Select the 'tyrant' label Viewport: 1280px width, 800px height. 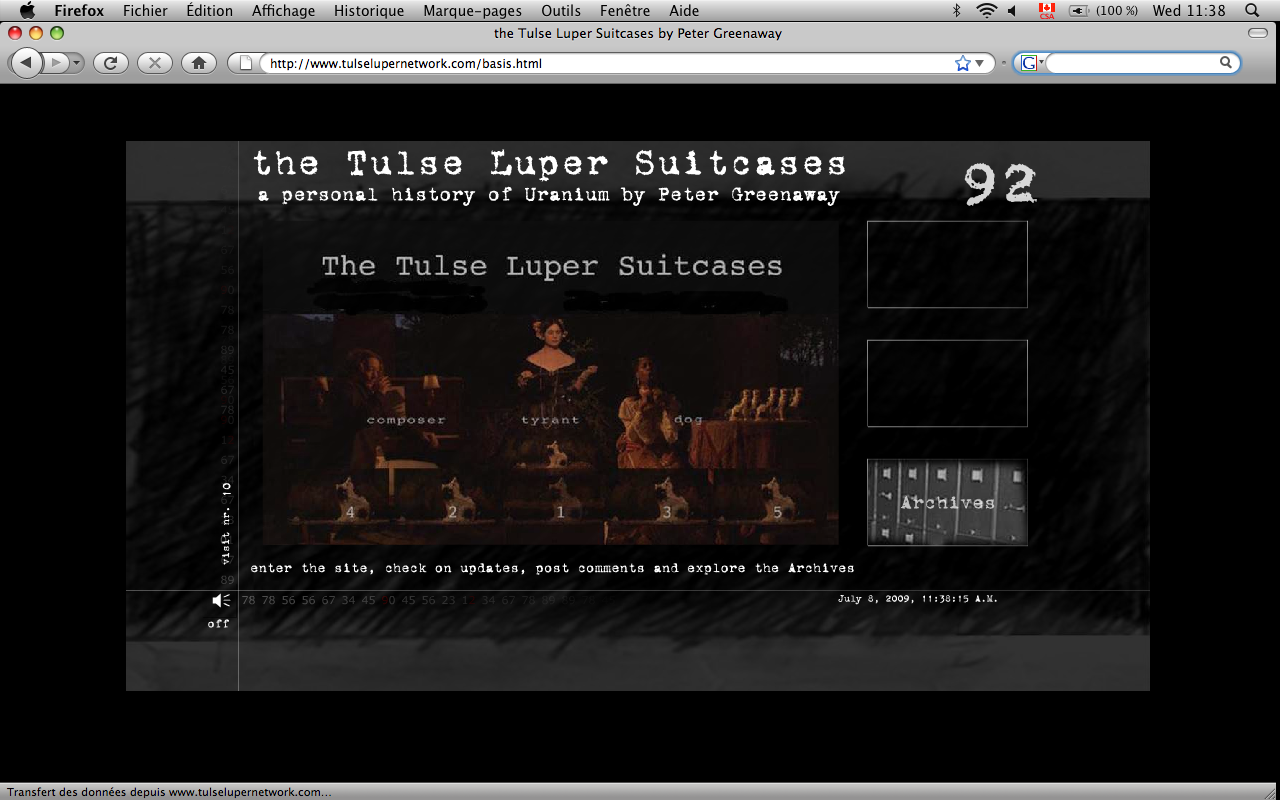pyautogui.click(x=550, y=420)
